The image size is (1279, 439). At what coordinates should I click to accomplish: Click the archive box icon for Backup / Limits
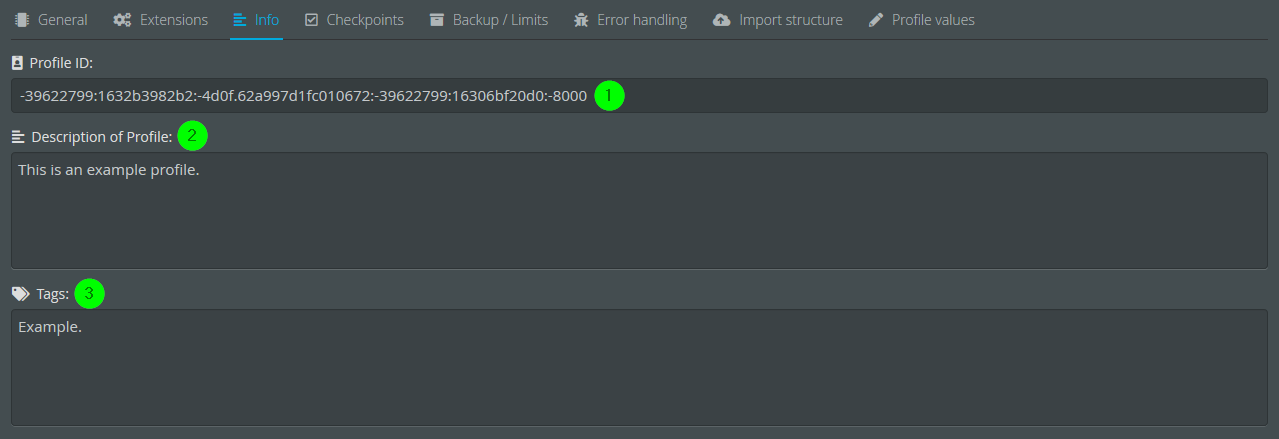click(437, 20)
